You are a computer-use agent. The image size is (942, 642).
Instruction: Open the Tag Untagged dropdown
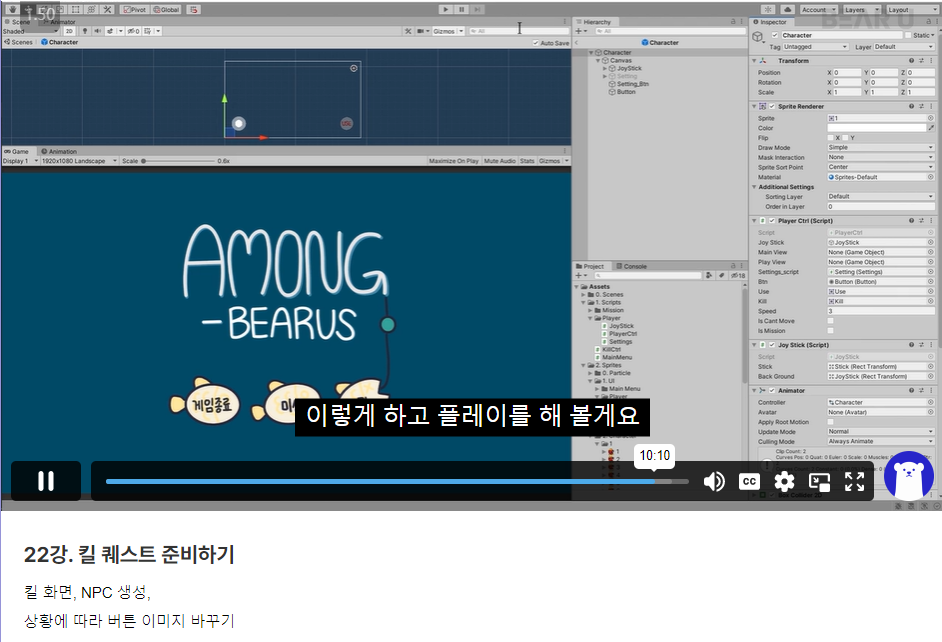pos(815,47)
